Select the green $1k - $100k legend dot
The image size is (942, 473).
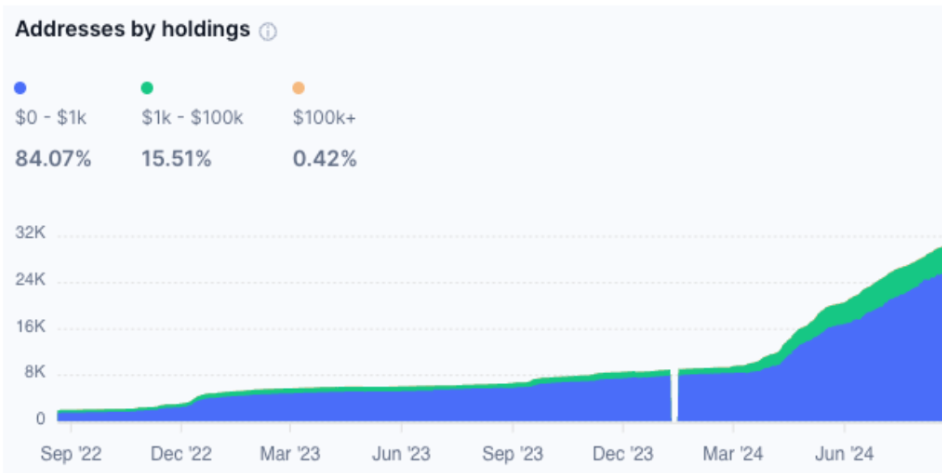tap(147, 88)
